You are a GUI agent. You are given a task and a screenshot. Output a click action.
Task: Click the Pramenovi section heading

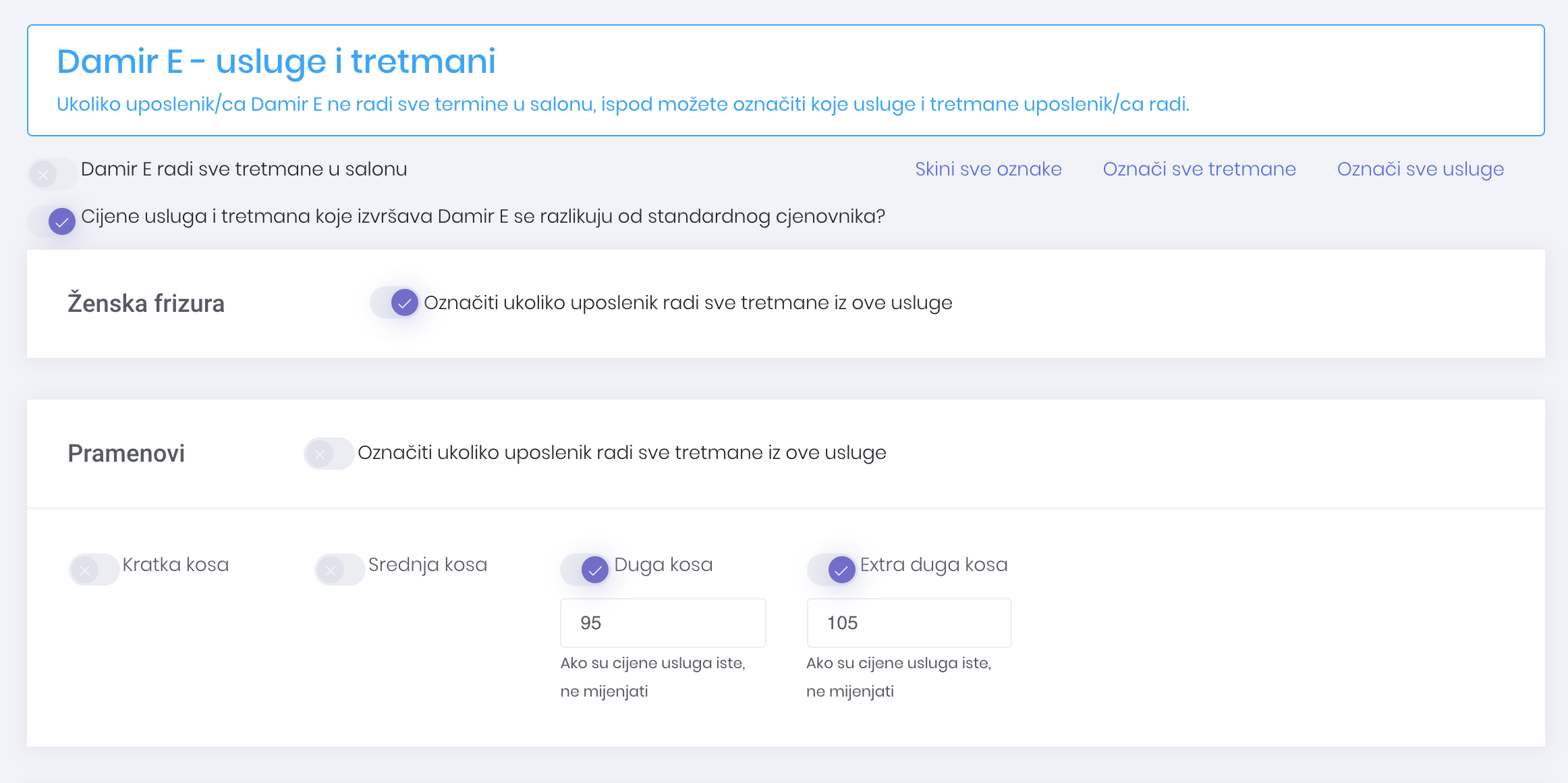(126, 453)
